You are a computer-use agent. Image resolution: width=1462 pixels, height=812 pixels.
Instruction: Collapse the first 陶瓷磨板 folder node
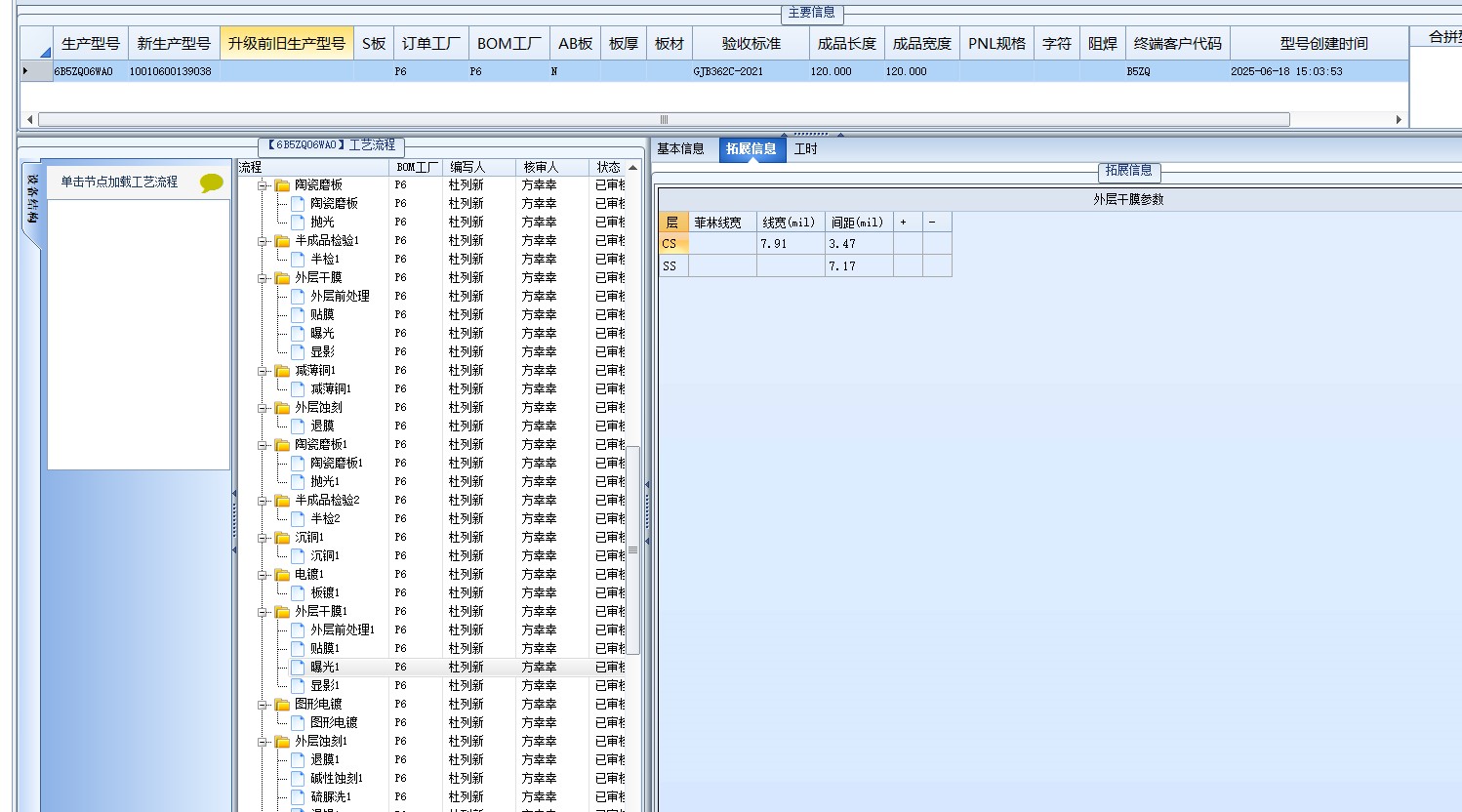[263, 185]
